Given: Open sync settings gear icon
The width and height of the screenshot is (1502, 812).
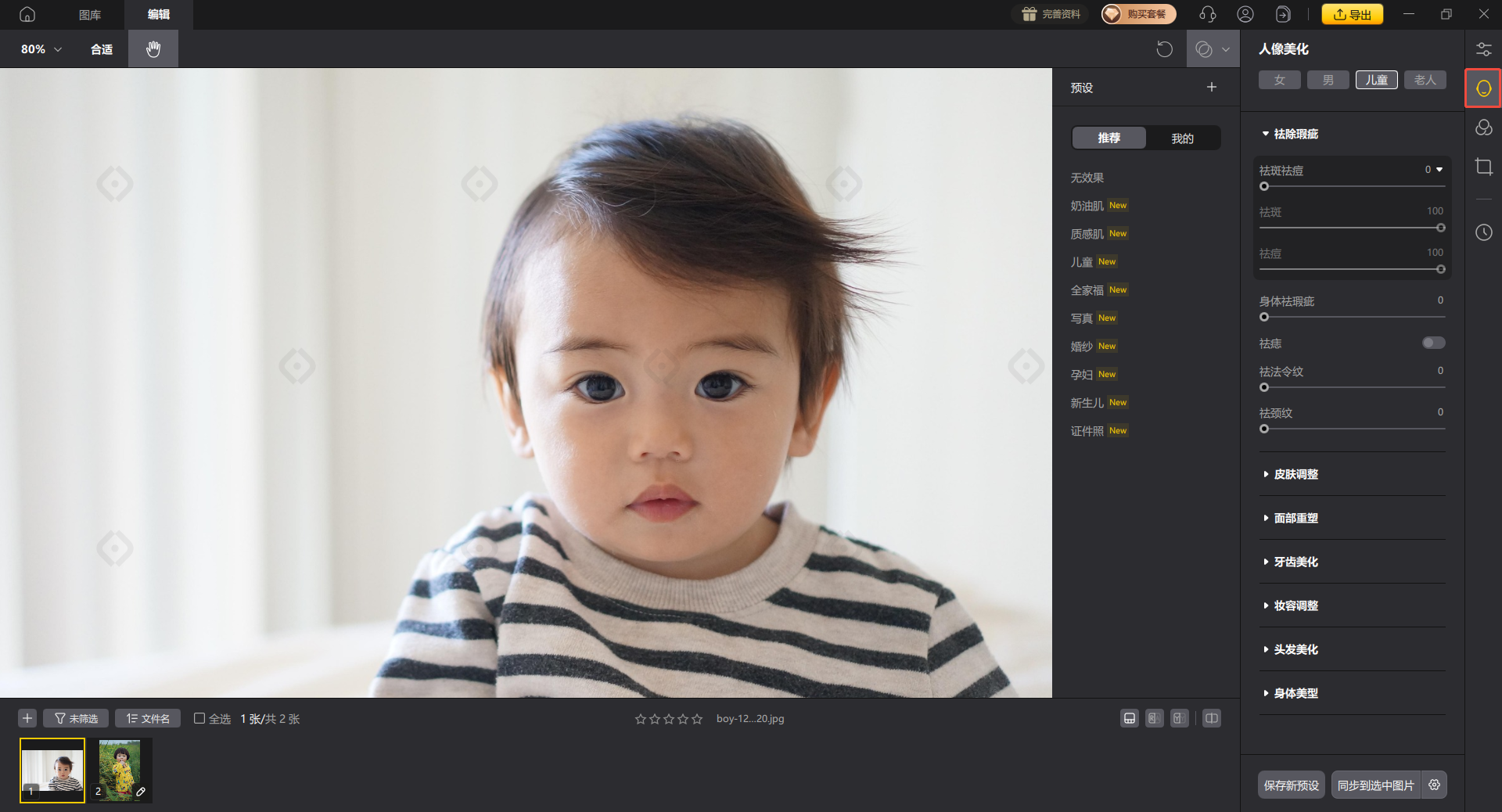Looking at the screenshot, I should [1434, 785].
